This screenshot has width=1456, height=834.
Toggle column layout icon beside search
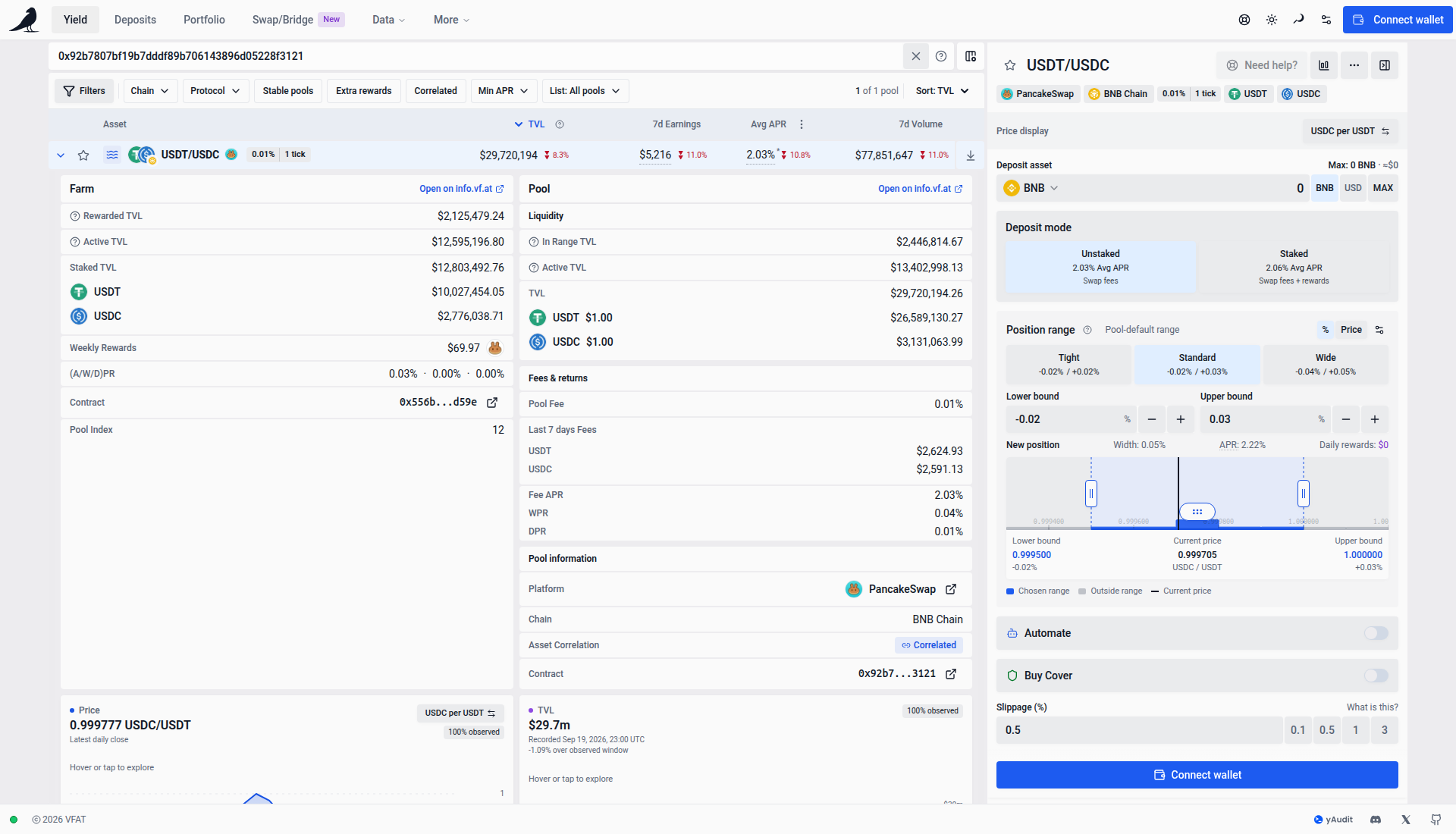click(971, 56)
